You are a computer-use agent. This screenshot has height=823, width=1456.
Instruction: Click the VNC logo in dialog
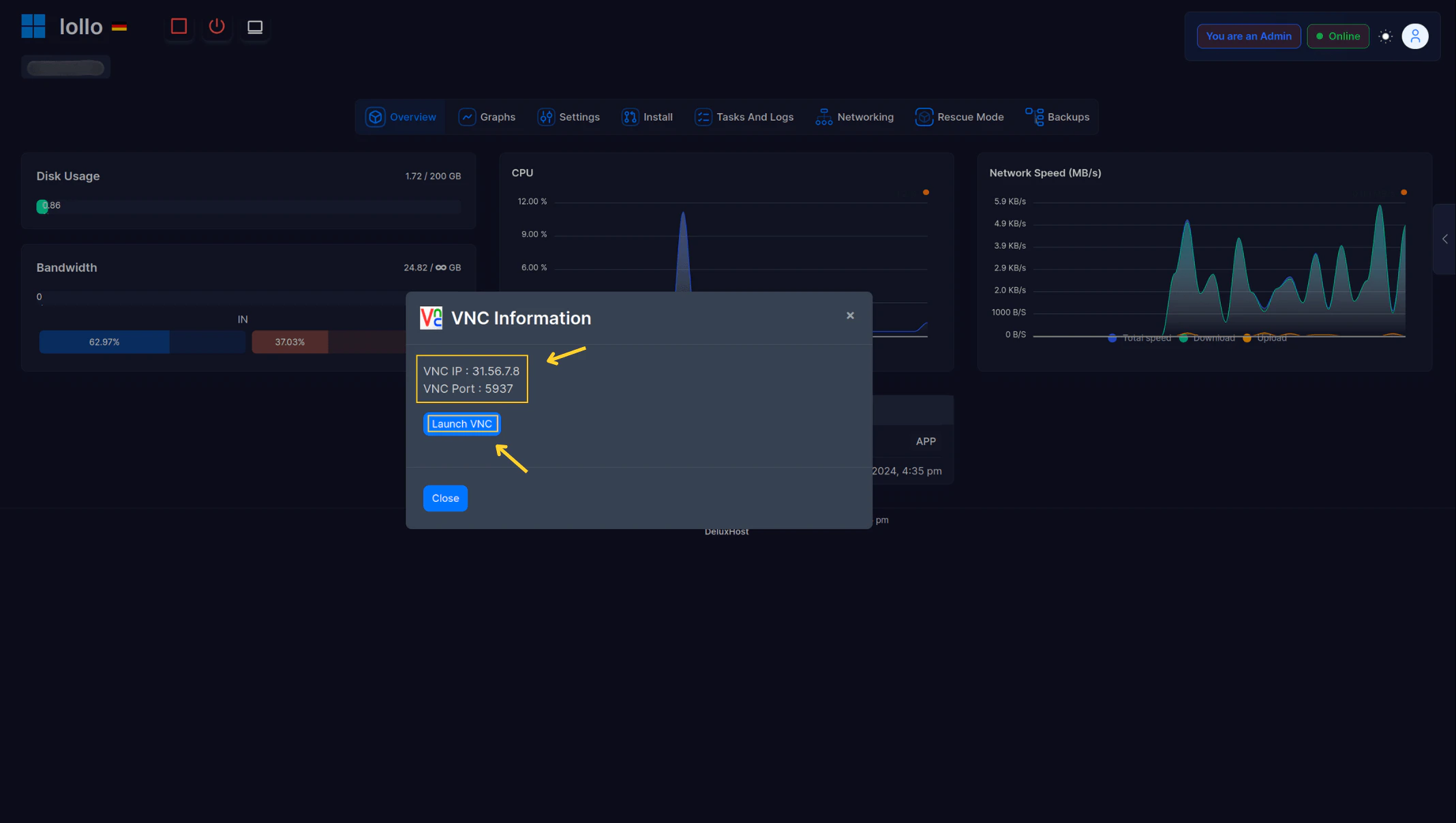431,318
